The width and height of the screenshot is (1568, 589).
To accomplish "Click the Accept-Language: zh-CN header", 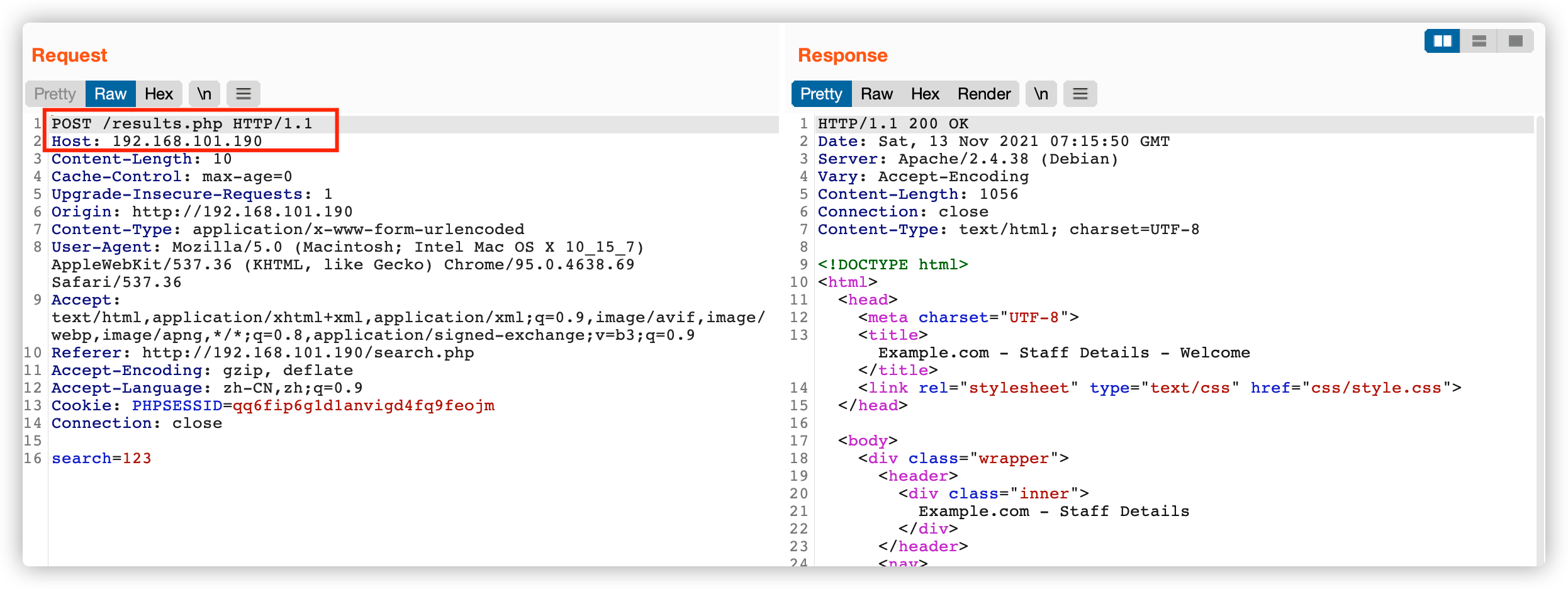I will (x=207, y=388).
